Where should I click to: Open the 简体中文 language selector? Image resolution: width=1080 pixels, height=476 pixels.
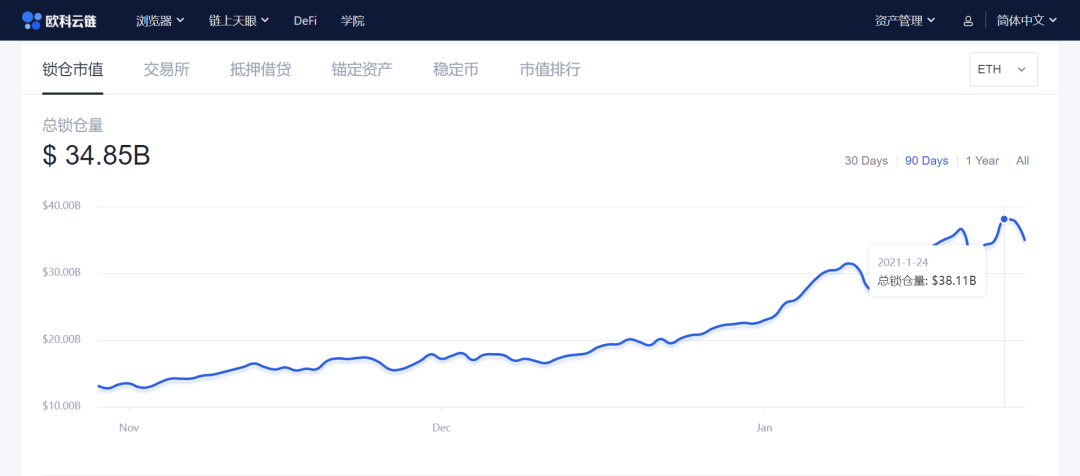(1026, 20)
